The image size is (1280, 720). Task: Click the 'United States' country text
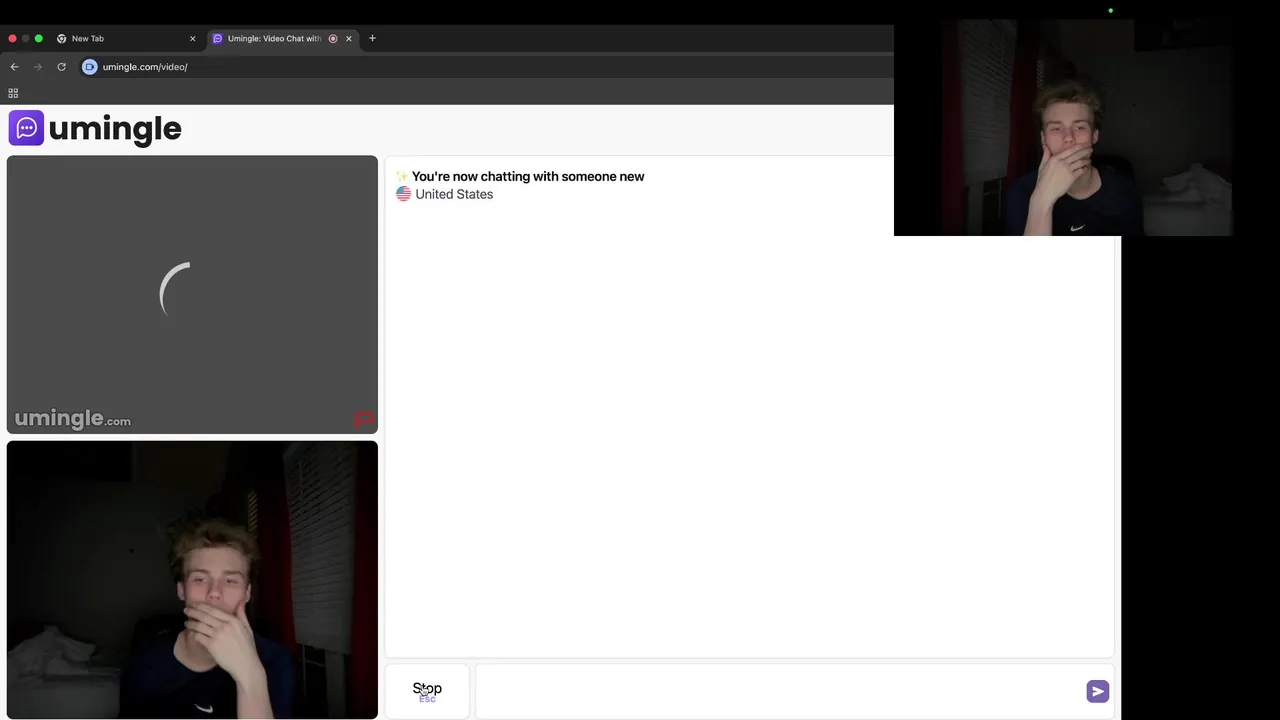pos(454,194)
